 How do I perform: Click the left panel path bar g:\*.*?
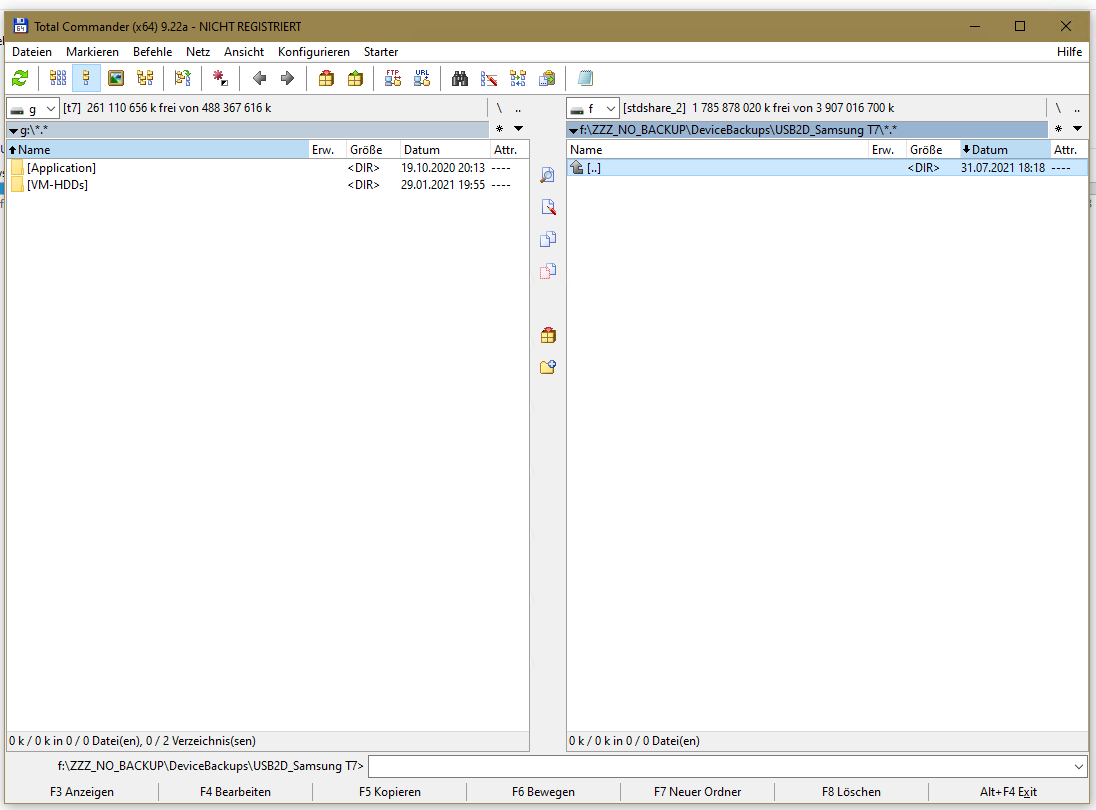pos(247,129)
